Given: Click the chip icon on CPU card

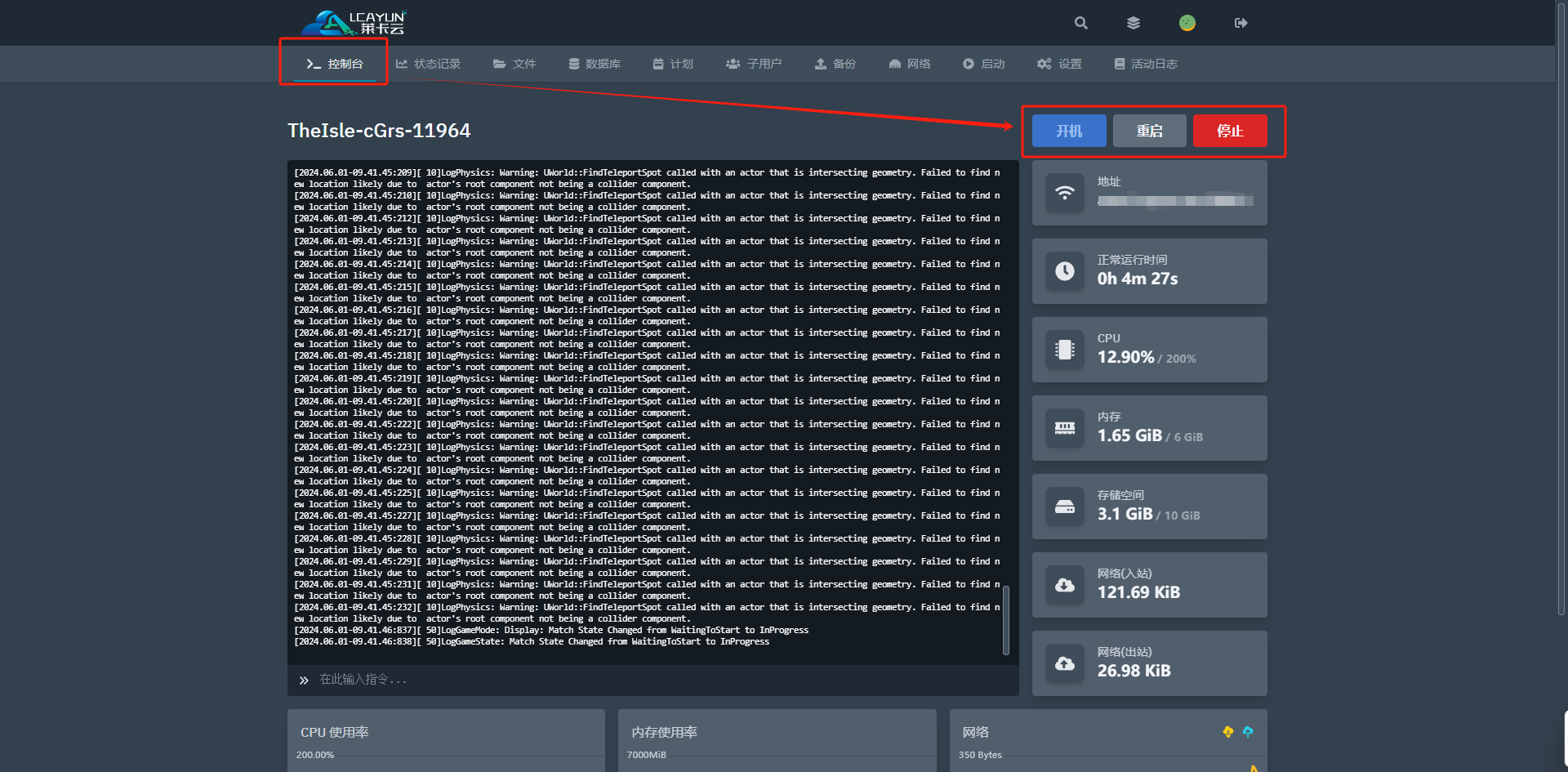Looking at the screenshot, I should click(1065, 350).
